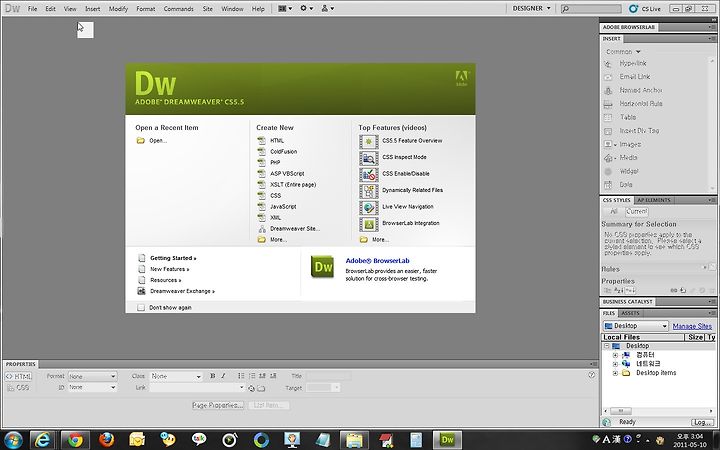Select the All view in CSS Styles
720x450 pixels.
pyautogui.click(x=614, y=212)
